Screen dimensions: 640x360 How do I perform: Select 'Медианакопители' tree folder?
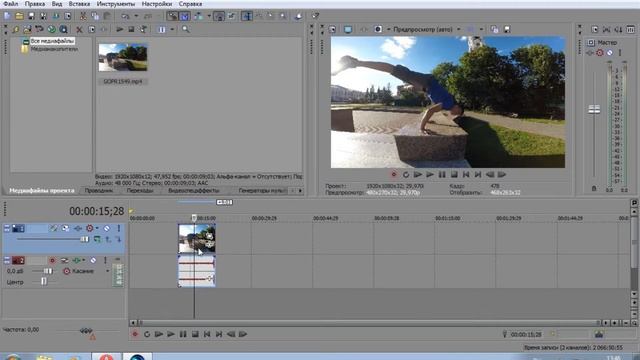point(54,49)
